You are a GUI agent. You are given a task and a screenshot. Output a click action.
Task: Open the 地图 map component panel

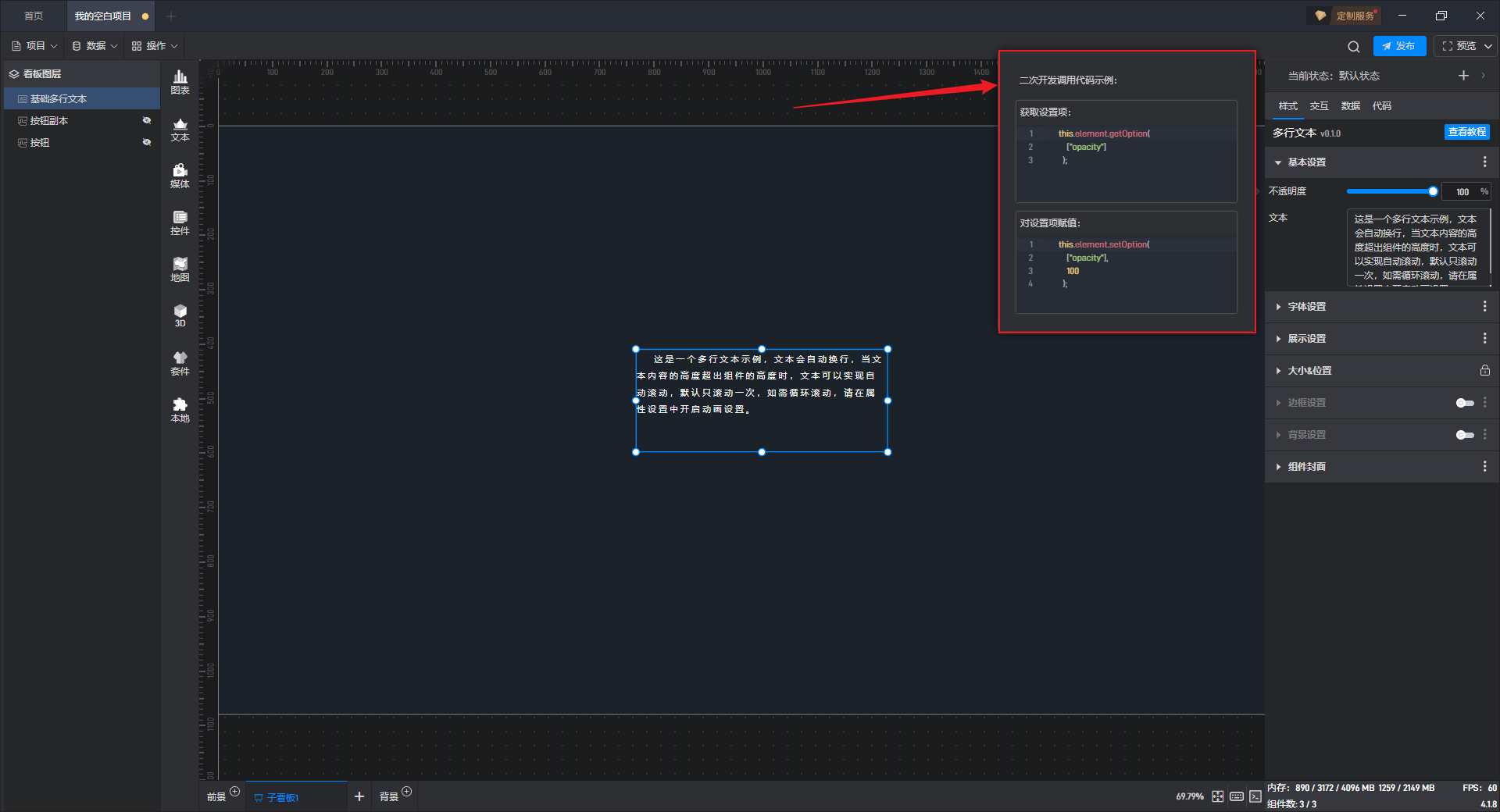(x=180, y=269)
